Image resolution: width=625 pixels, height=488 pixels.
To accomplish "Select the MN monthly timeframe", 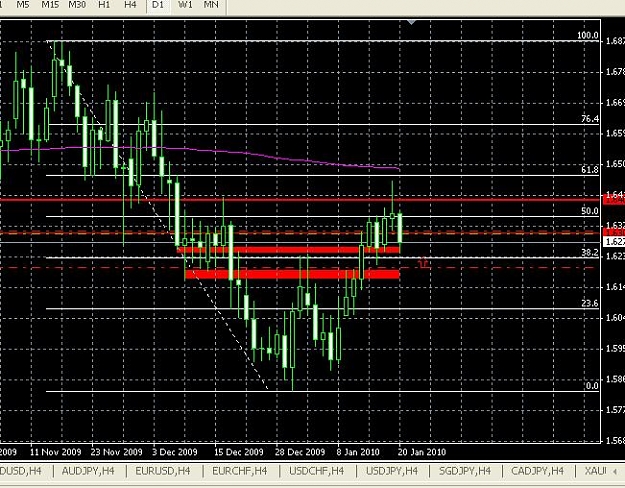I will (x=211, y=5).
